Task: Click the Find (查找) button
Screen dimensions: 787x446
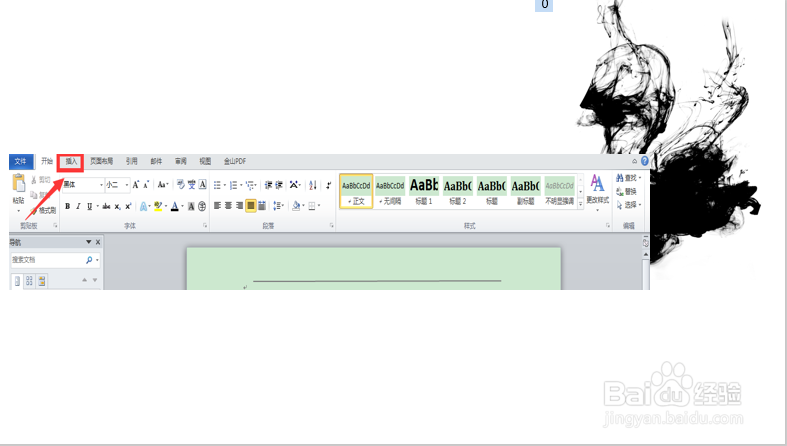Action: coord(628,178)
